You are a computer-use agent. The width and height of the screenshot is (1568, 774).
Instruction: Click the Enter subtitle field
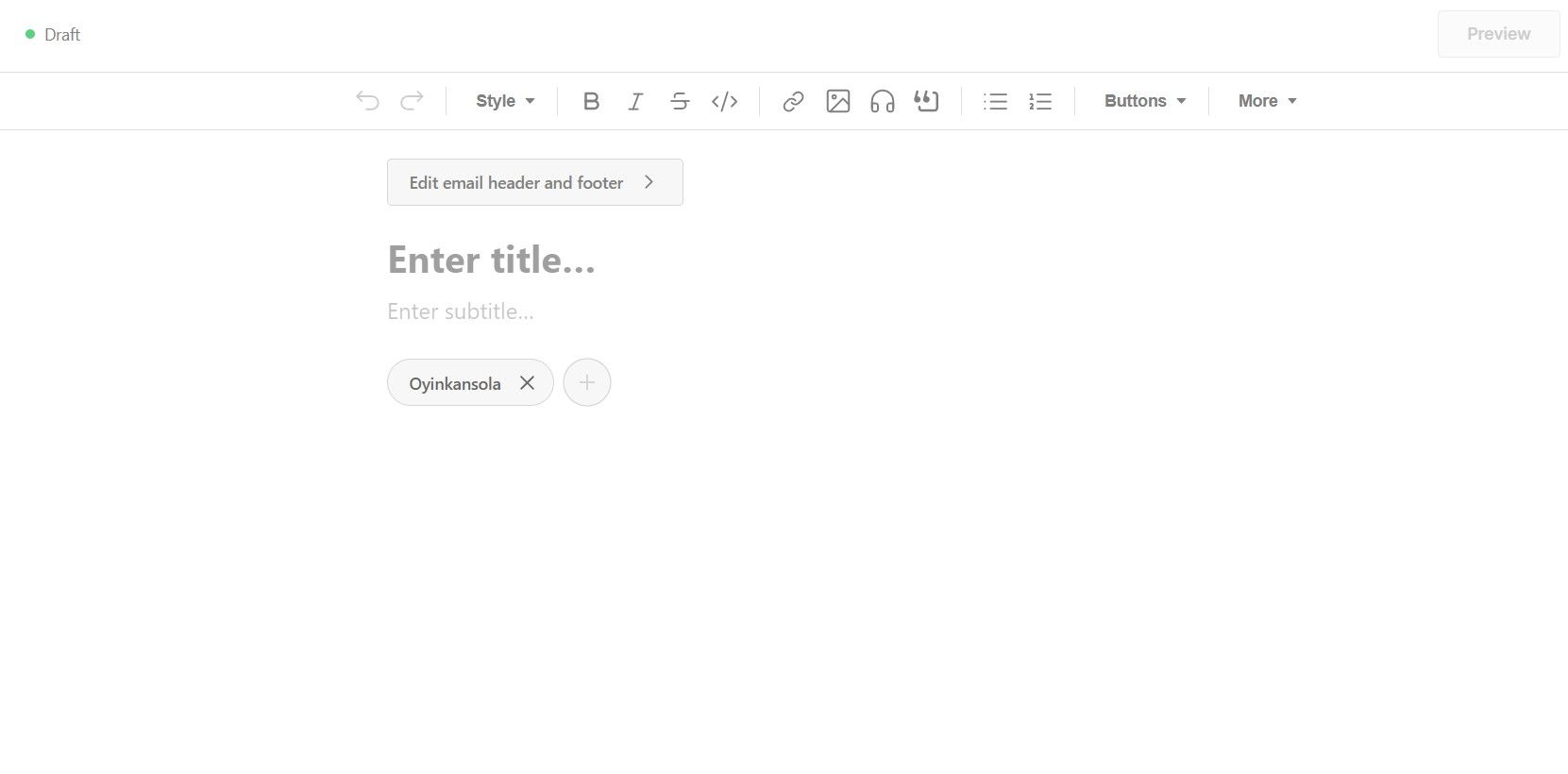click(x=461, y=311)
